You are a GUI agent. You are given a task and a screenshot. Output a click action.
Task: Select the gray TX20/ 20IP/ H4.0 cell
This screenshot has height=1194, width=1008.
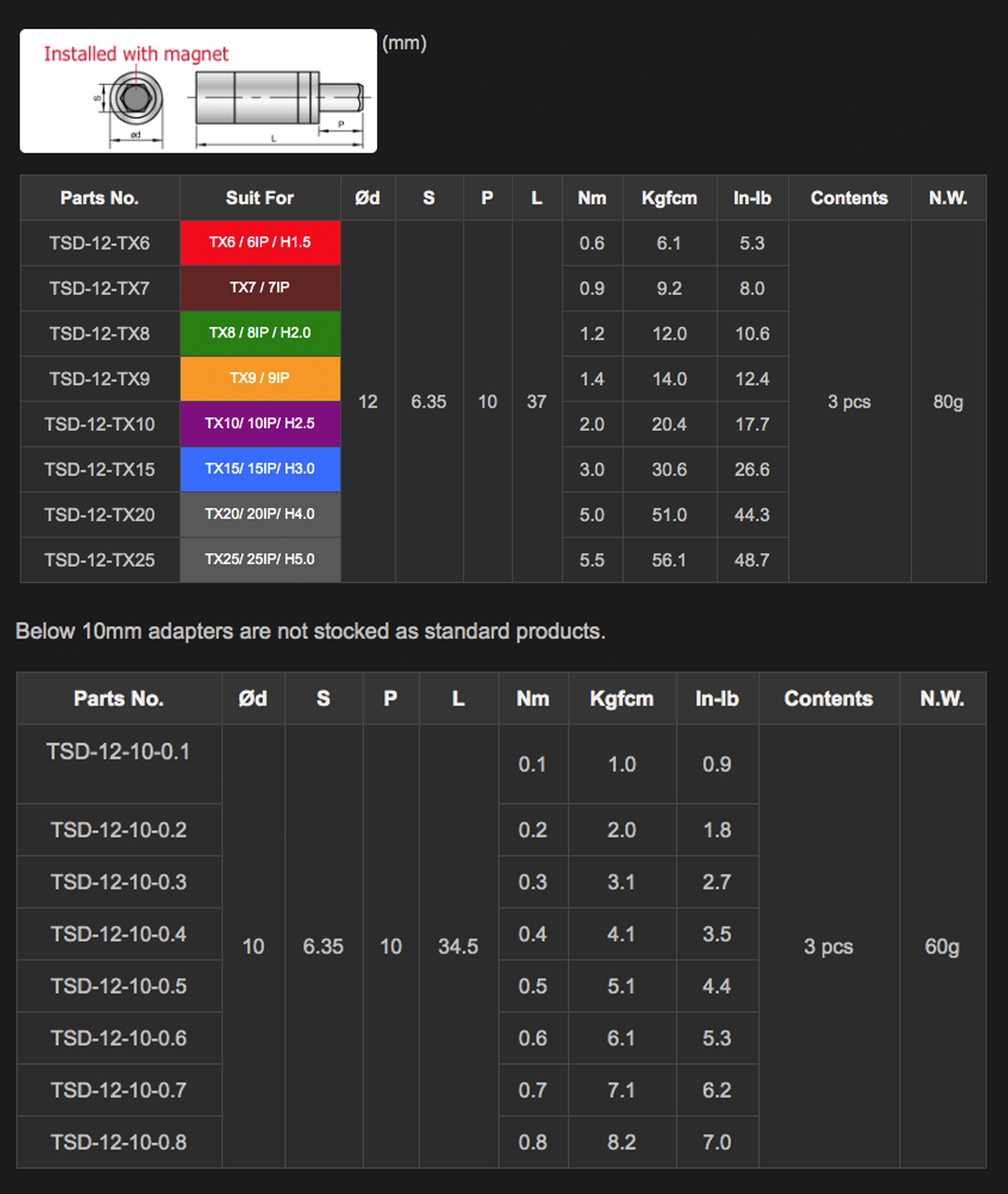pos(260,515)
